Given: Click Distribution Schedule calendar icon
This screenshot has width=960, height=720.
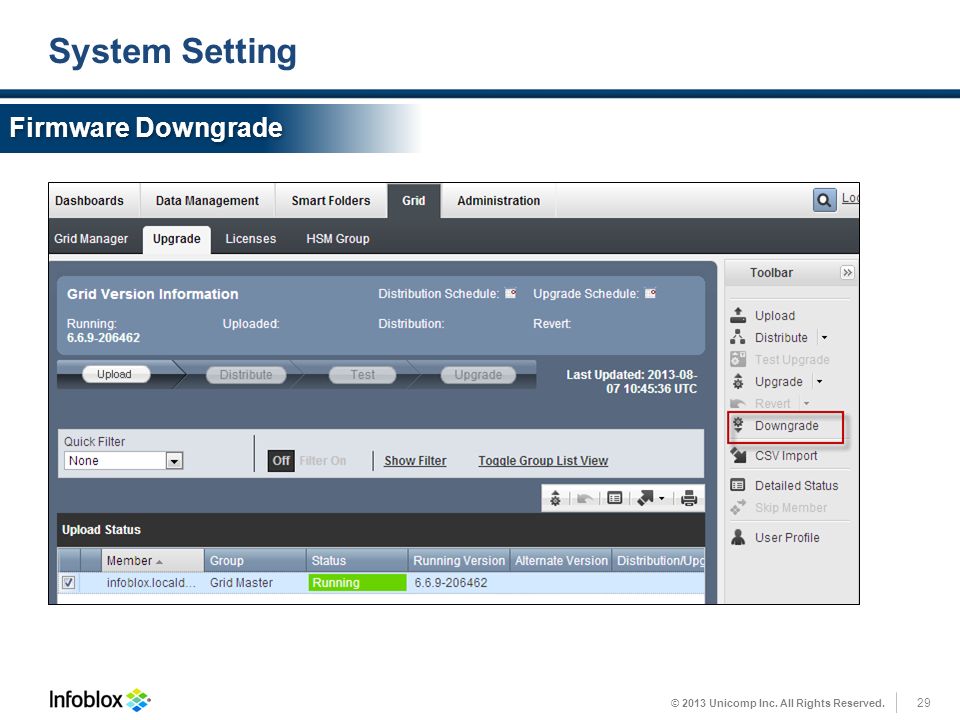Looking at the screenshot, I should tap(511, 293).
